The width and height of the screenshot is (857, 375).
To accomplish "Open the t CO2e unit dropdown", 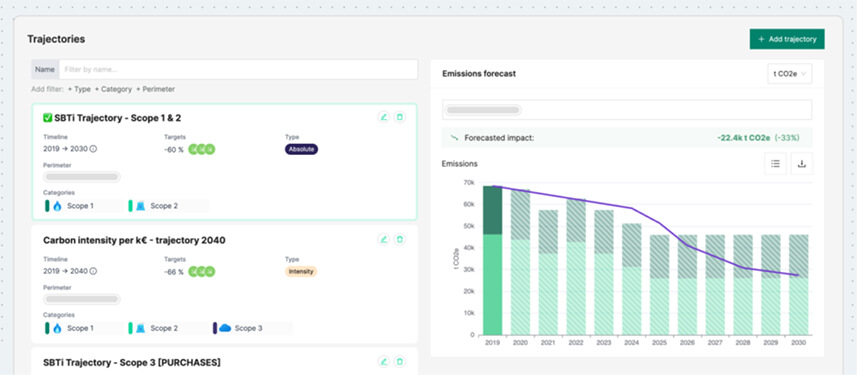I will point(790,74).
